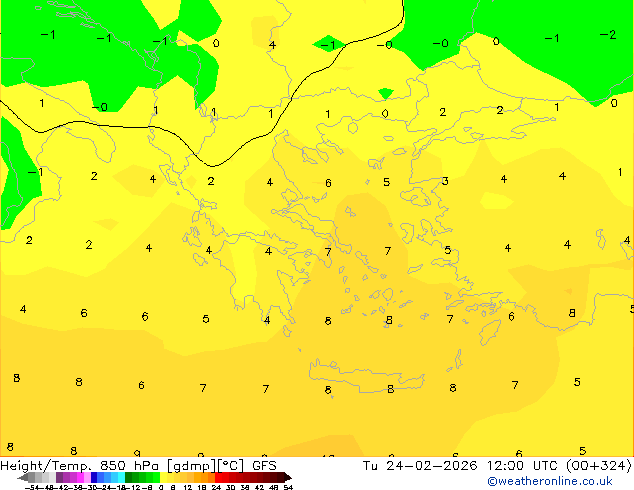Screen dimensions: 634x490
Task: Click the dark maroon right arrow of the scale
Action: [x=287, y=478]
